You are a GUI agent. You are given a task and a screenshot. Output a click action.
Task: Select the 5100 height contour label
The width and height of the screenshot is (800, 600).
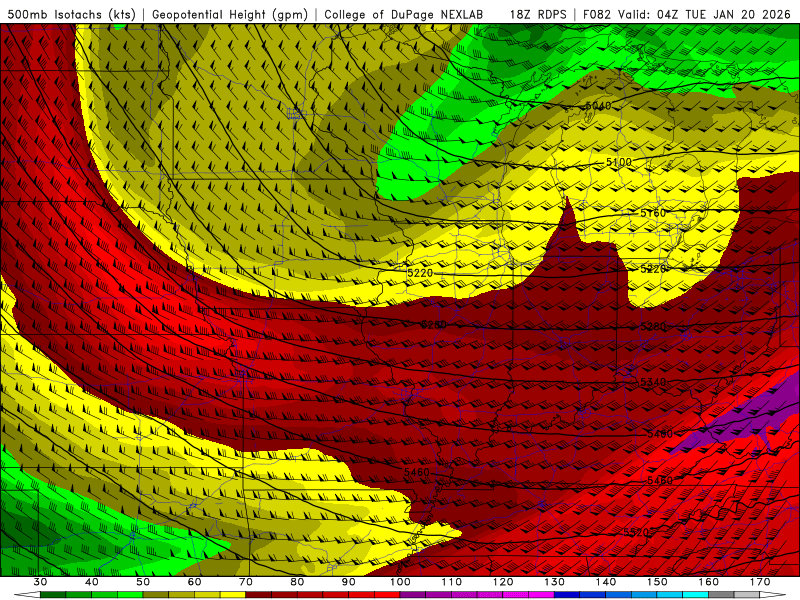tap(618, 162)
